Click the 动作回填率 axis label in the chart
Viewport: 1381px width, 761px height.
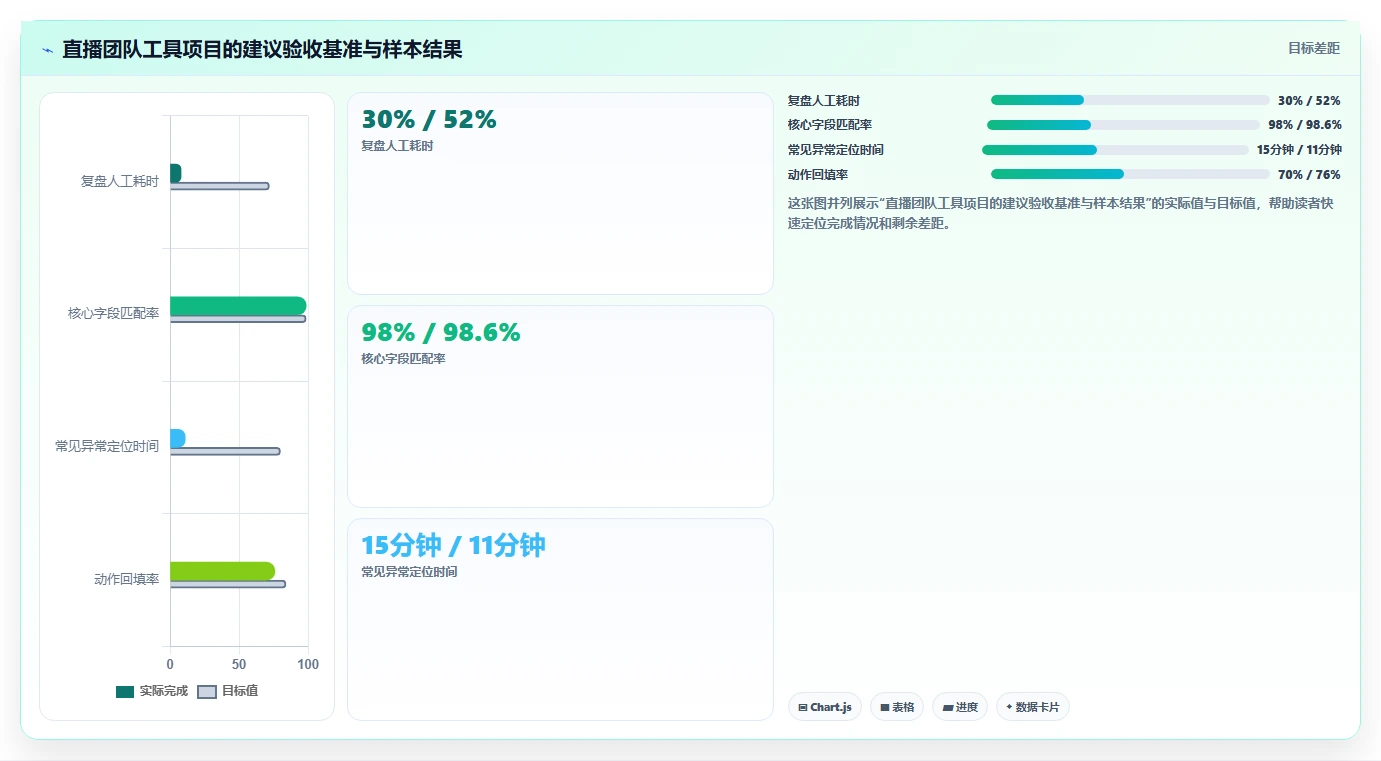coord(127,579)
